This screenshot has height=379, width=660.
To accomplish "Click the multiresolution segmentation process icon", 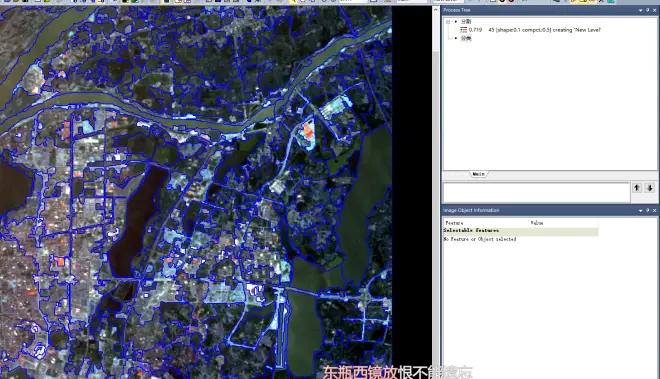I will point(463,30).
